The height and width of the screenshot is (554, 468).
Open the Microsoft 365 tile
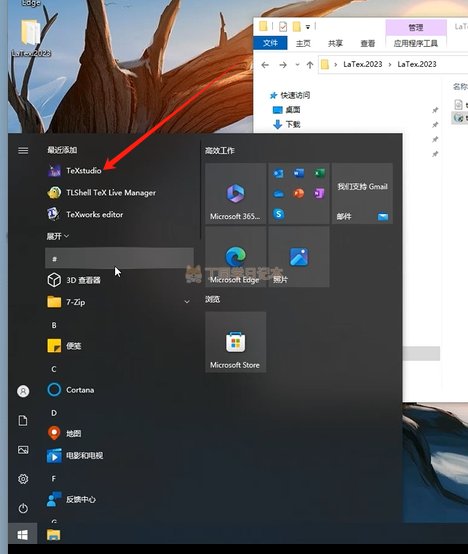pyautogui.click(x=236, y=194)
